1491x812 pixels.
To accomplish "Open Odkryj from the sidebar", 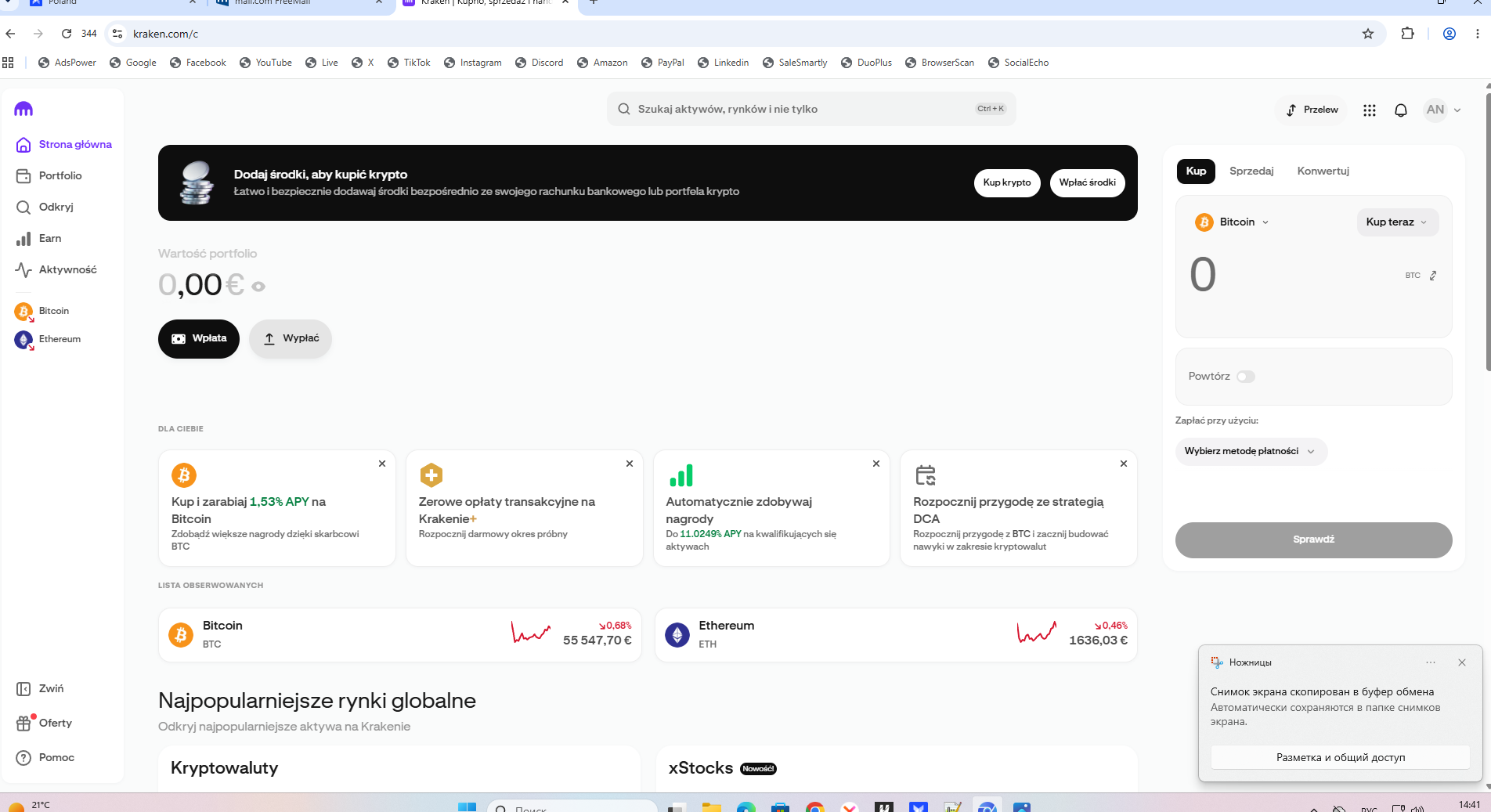I will click(45, 208).
